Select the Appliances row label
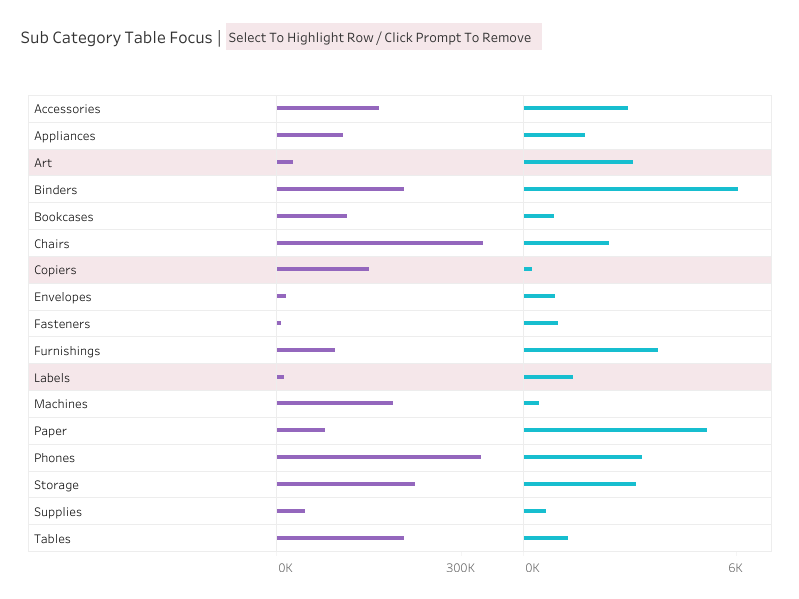 65,136
